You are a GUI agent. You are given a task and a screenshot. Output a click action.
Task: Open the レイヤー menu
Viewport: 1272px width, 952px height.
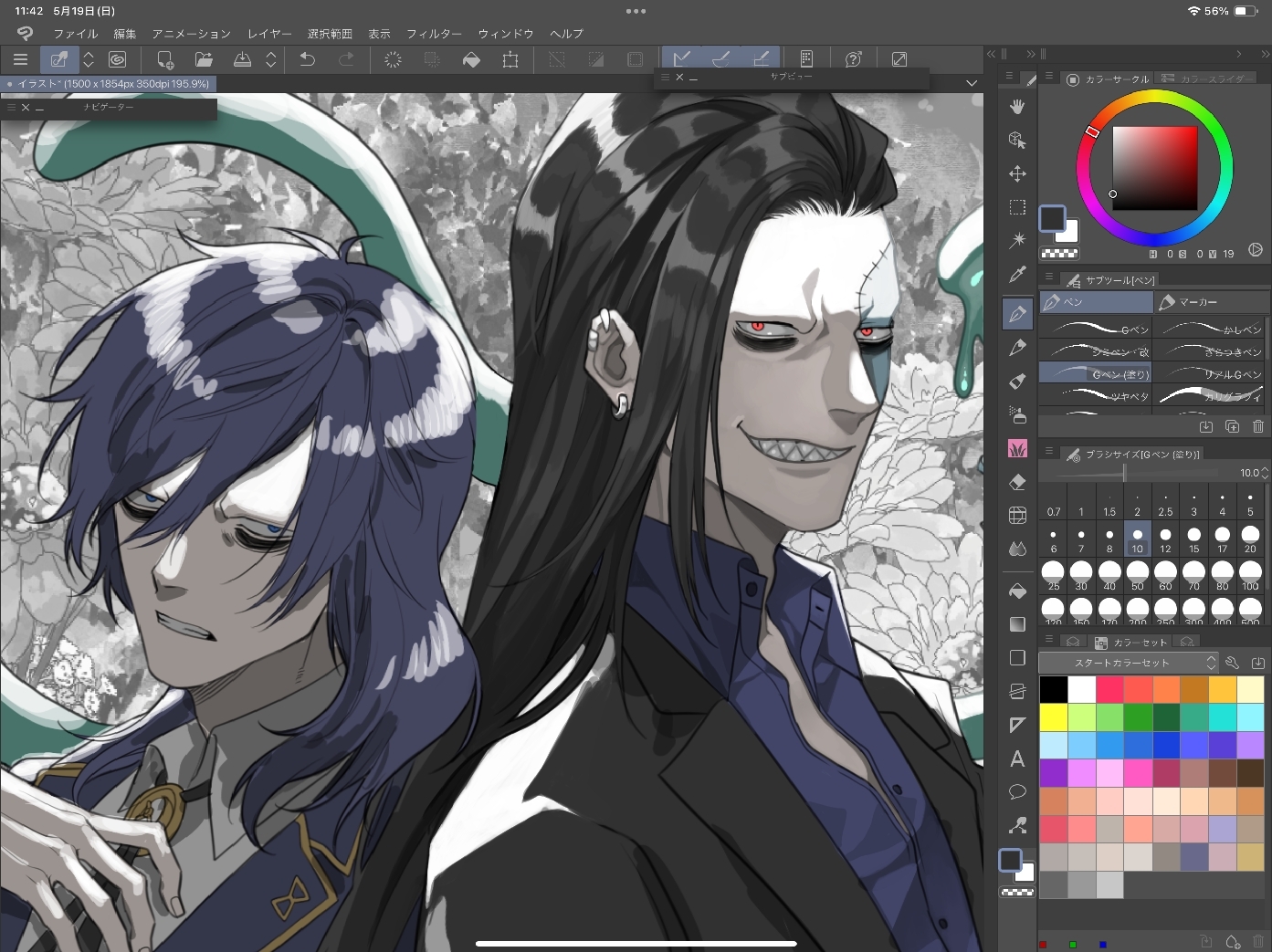pos(269,34)
